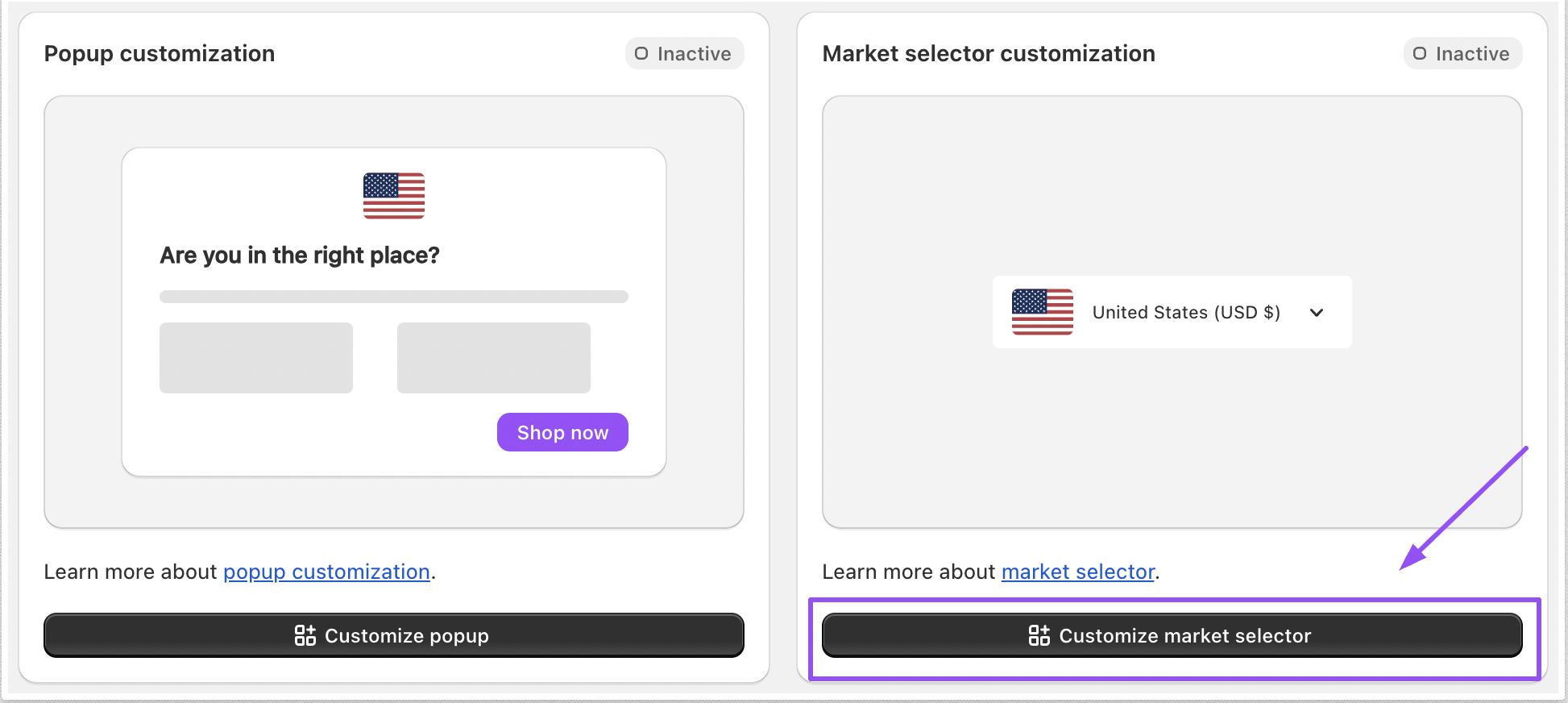
Task: Open the popup customization link
Action: (326, 572)
